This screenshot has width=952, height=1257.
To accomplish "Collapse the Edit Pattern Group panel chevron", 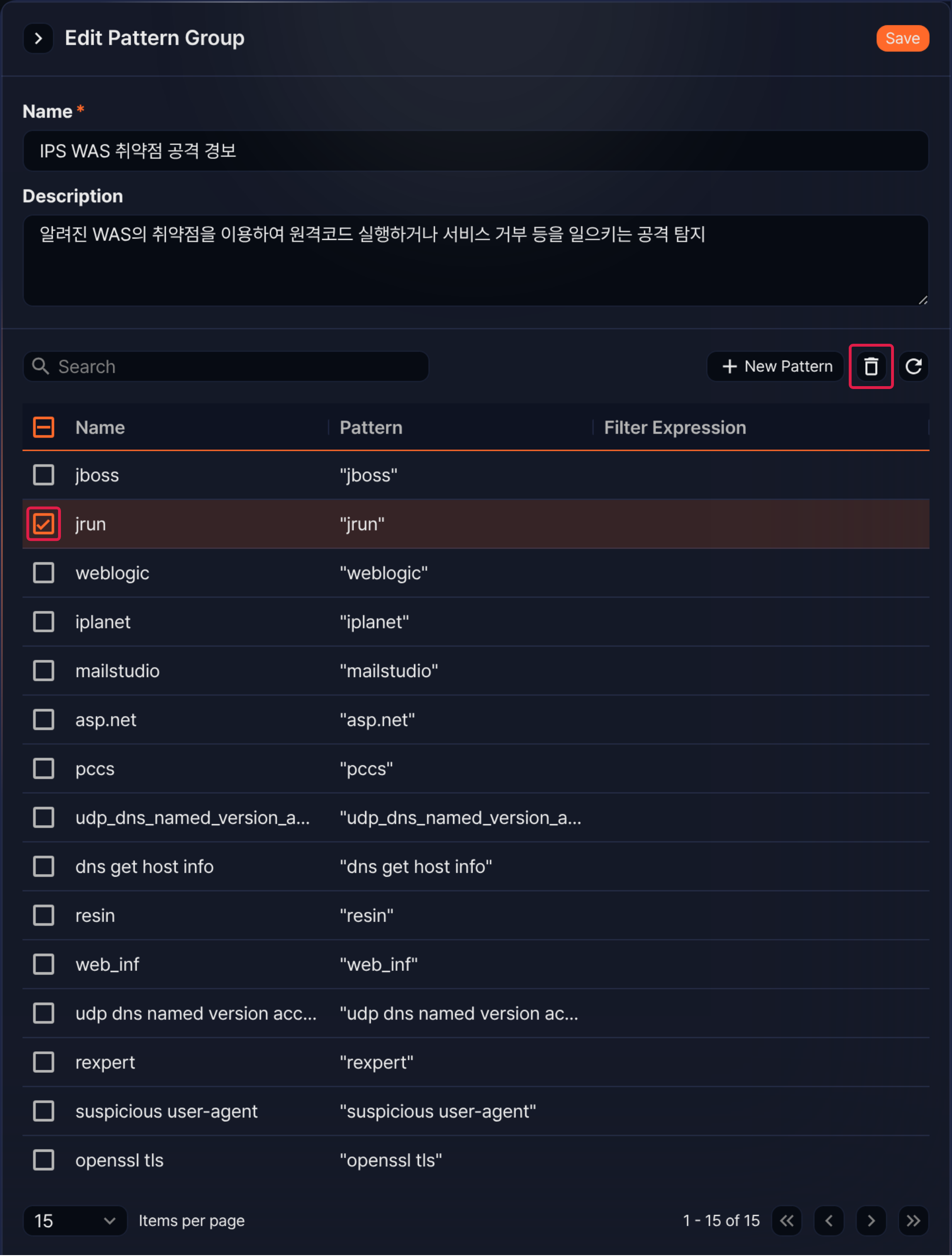I will pos(38,38).
